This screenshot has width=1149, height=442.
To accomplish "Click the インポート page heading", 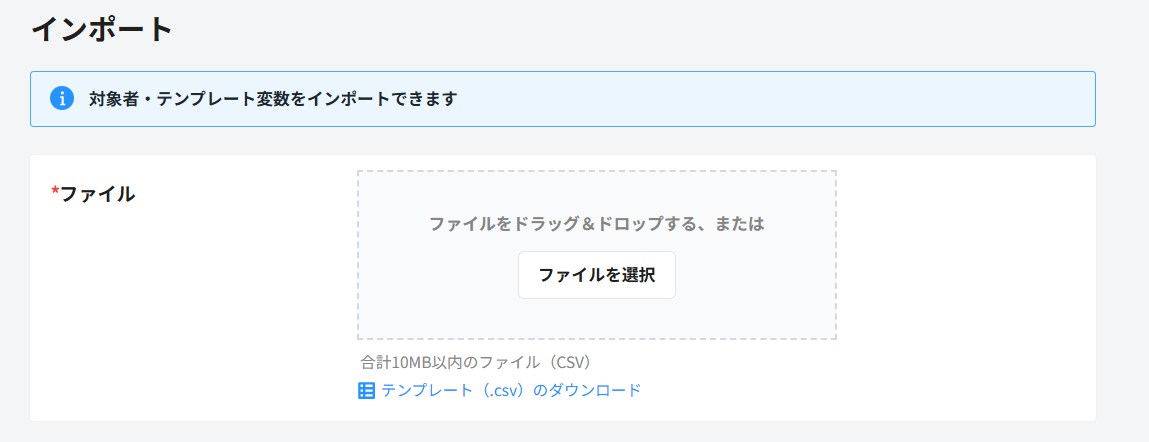I will pos(102,28).
